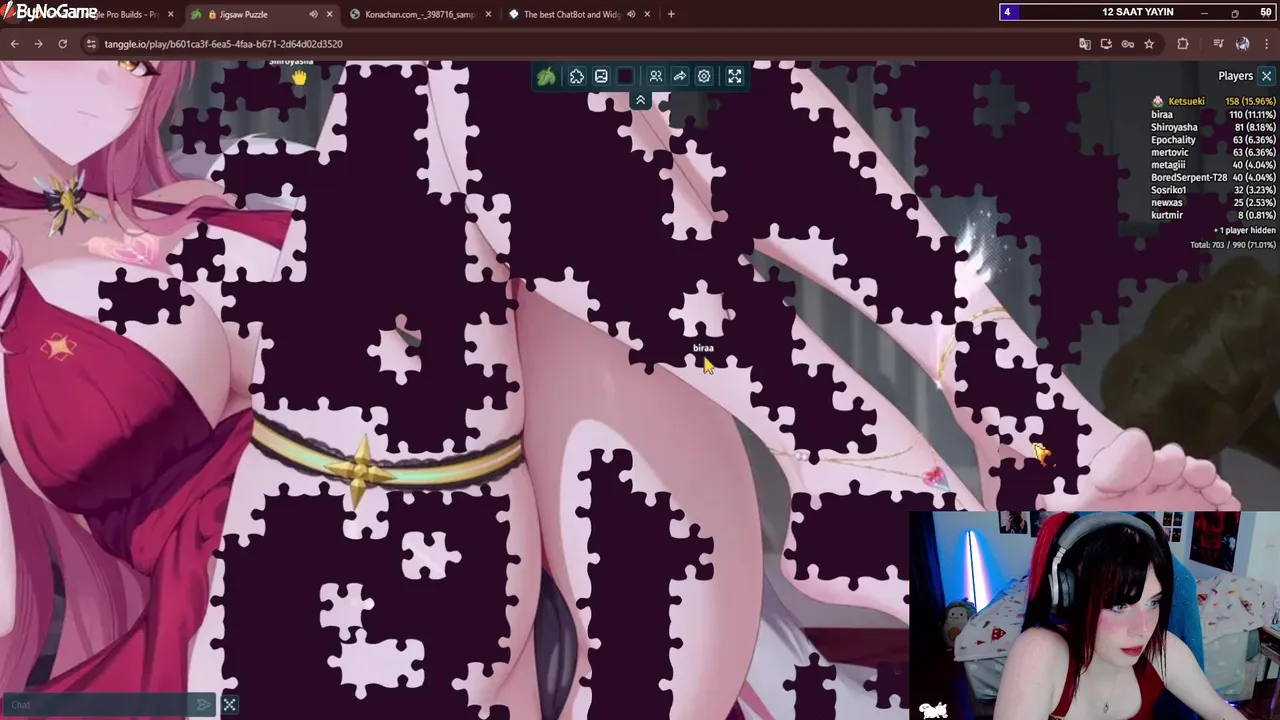Image resolution: width=1280 pixels, height=720 pixels.
Task: Open the media control icon
Action: click(x=1218, y=44)
